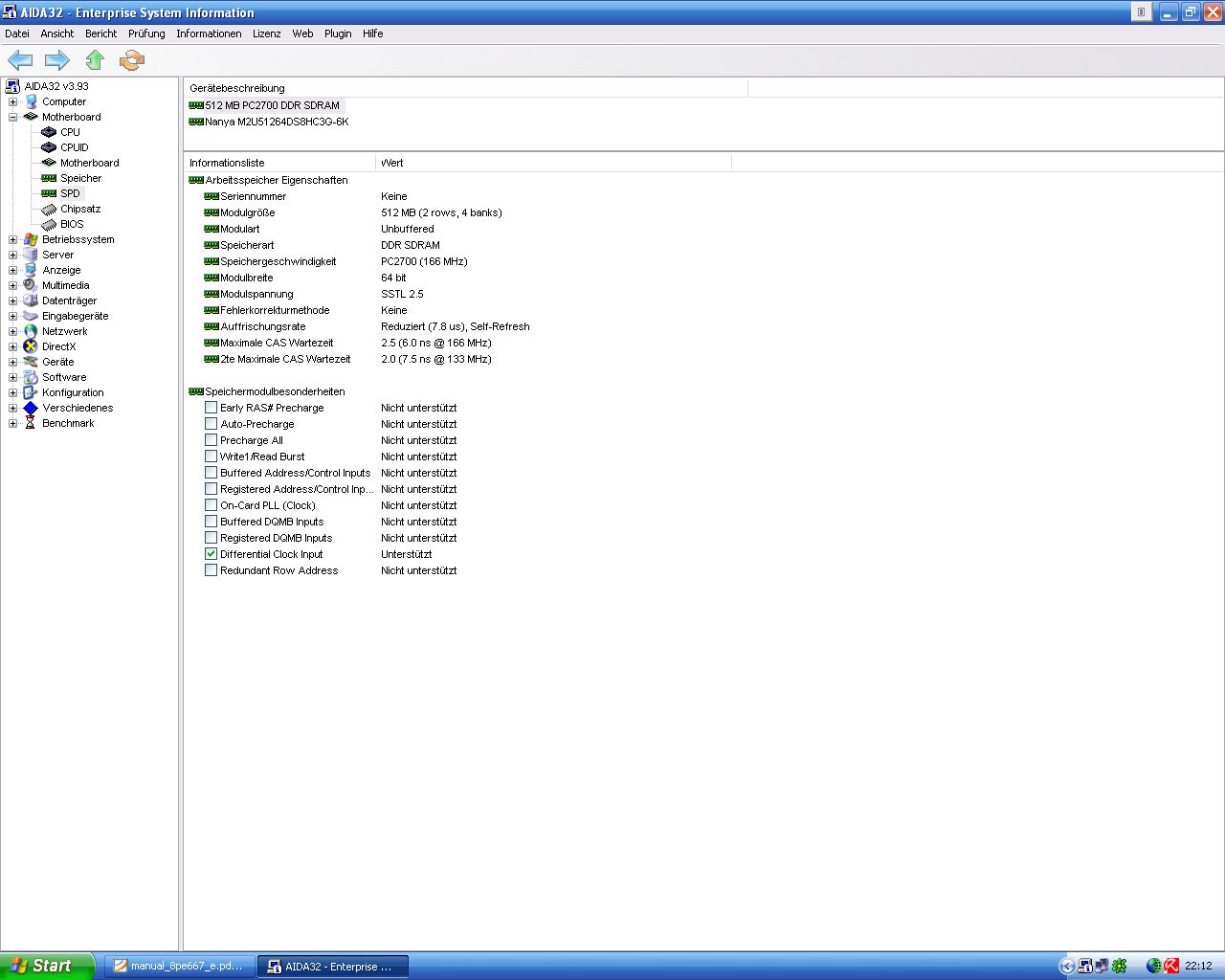1225x980 pixels.
Task: Click the Refresh toolbar icon
Action: click(131, 60)
